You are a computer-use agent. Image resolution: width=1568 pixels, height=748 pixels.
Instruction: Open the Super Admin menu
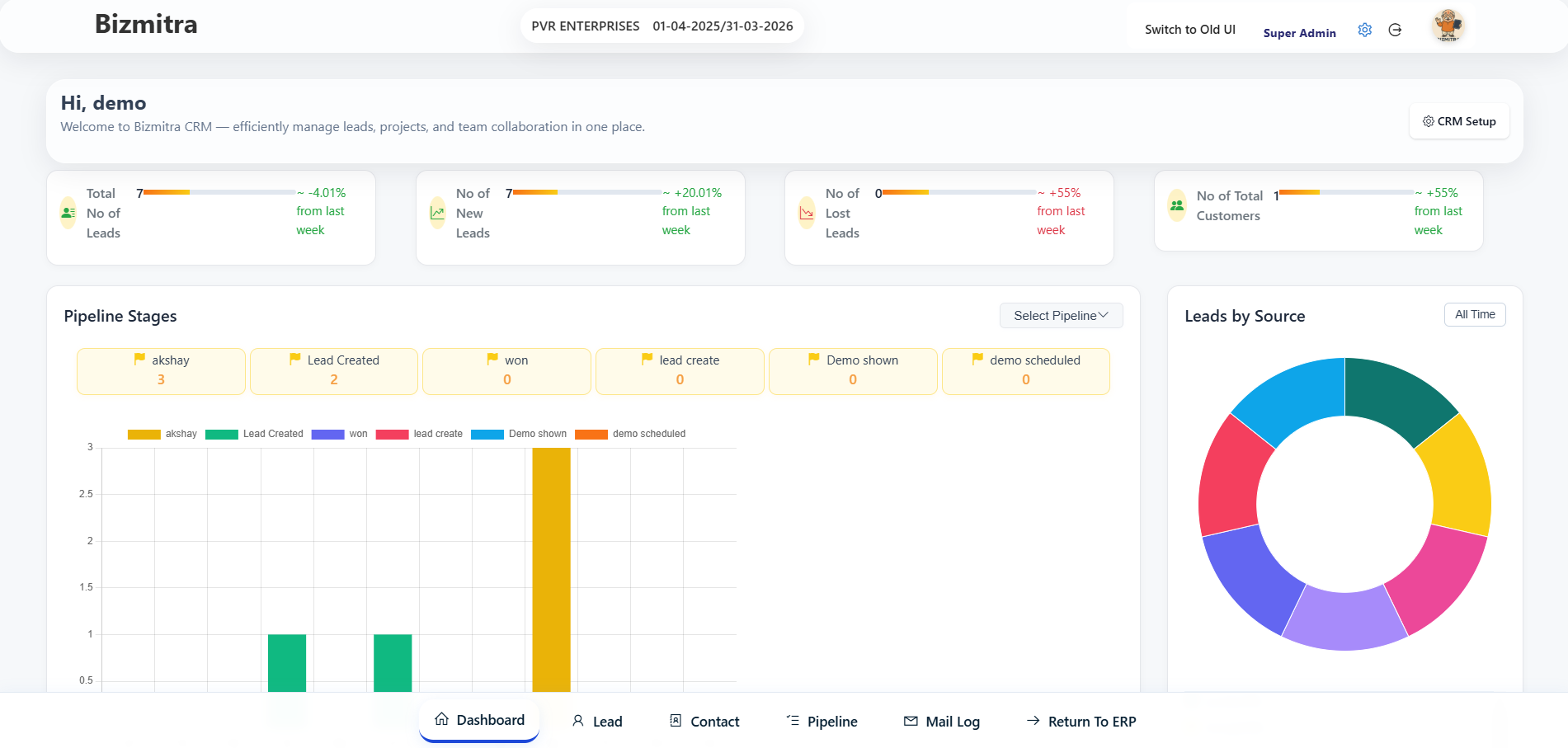1300,32
